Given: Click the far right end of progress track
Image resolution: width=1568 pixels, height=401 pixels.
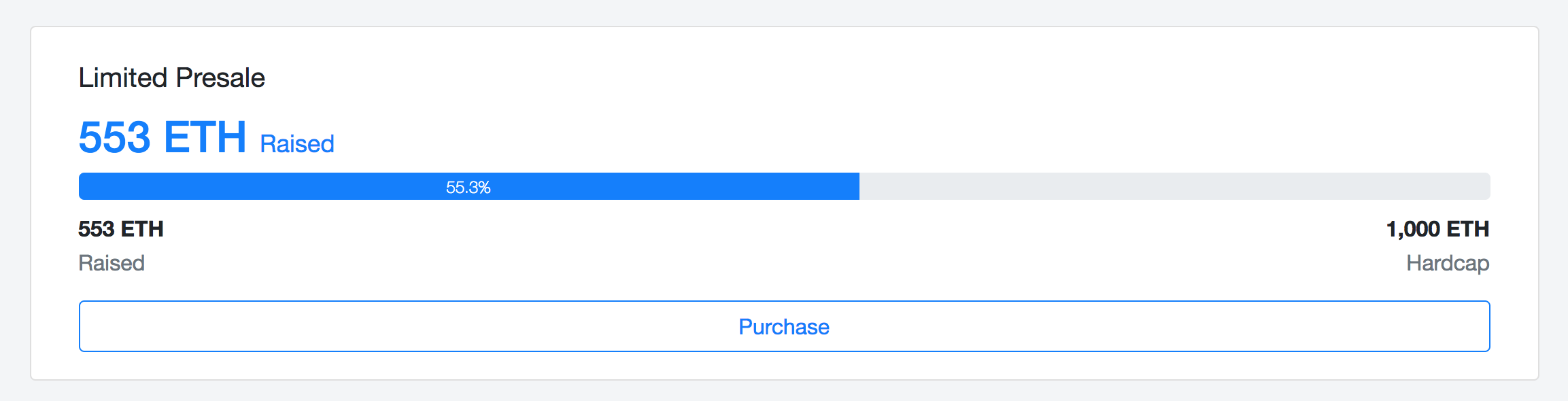Looking at the screenshot, I should tap(1486, 186).
